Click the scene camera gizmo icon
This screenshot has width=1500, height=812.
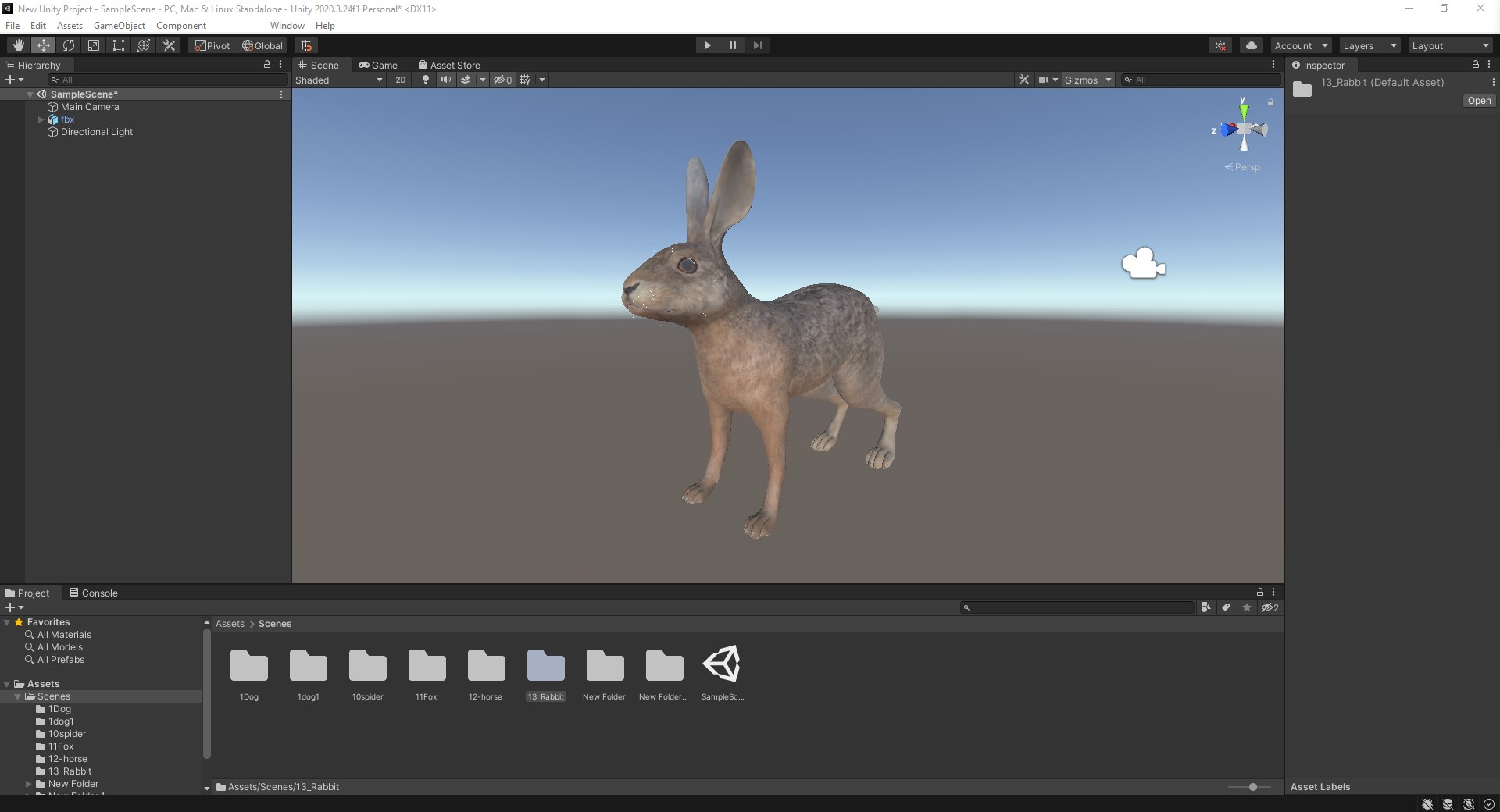point(1144,263)
